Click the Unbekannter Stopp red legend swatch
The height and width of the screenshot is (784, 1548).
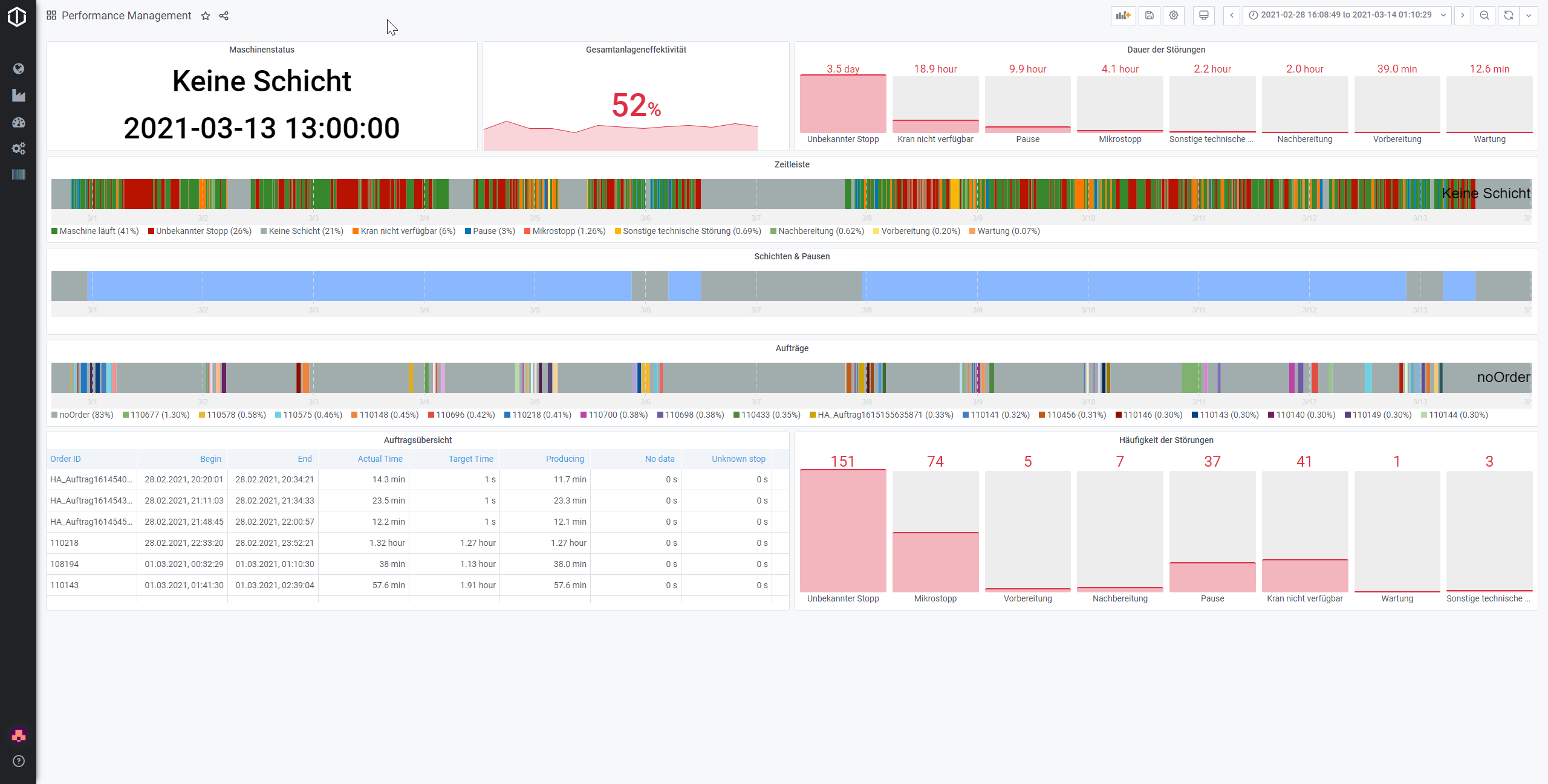coord(151,231)
